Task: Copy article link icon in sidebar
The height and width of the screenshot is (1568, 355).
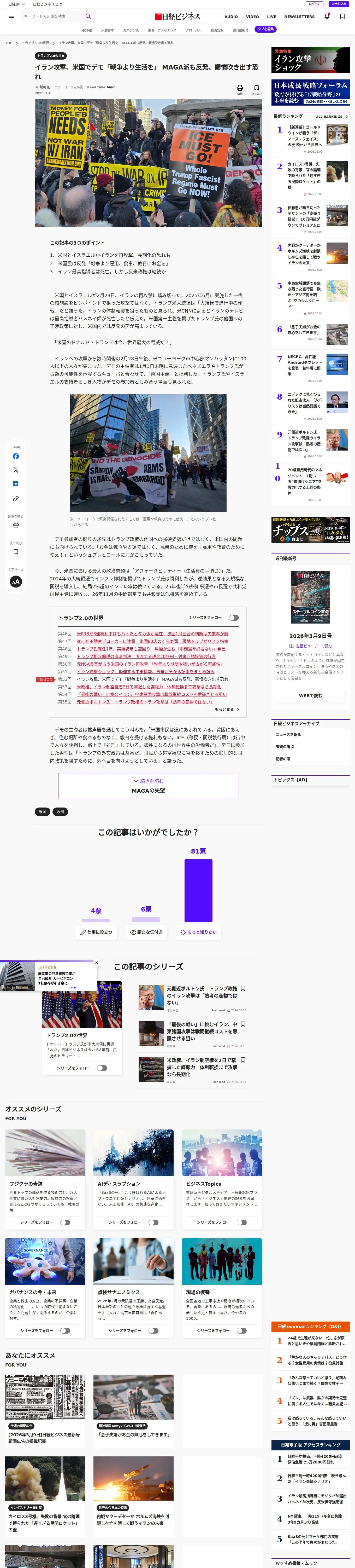Action: [16, 499]
